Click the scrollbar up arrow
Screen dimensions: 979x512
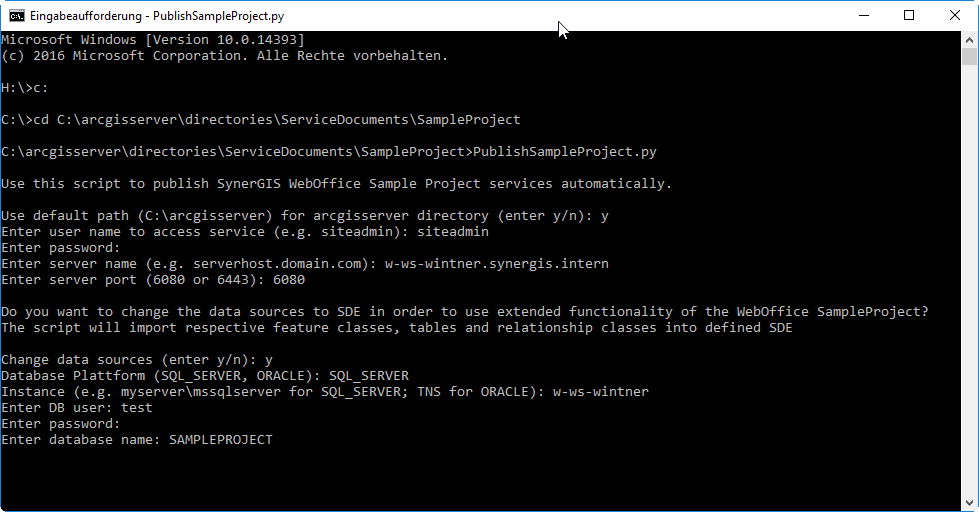[x=970, y=39]
